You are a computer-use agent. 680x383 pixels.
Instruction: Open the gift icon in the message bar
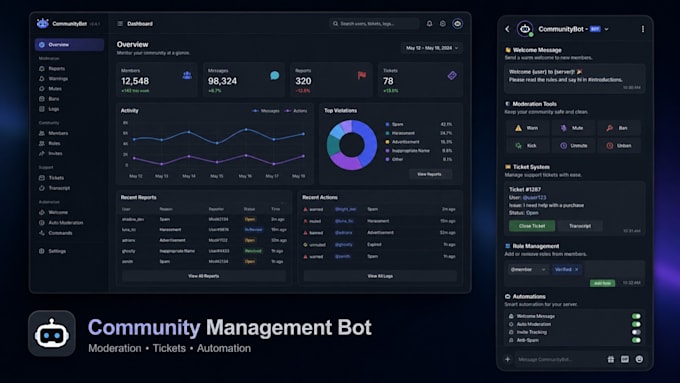click(x=611, y=359)
